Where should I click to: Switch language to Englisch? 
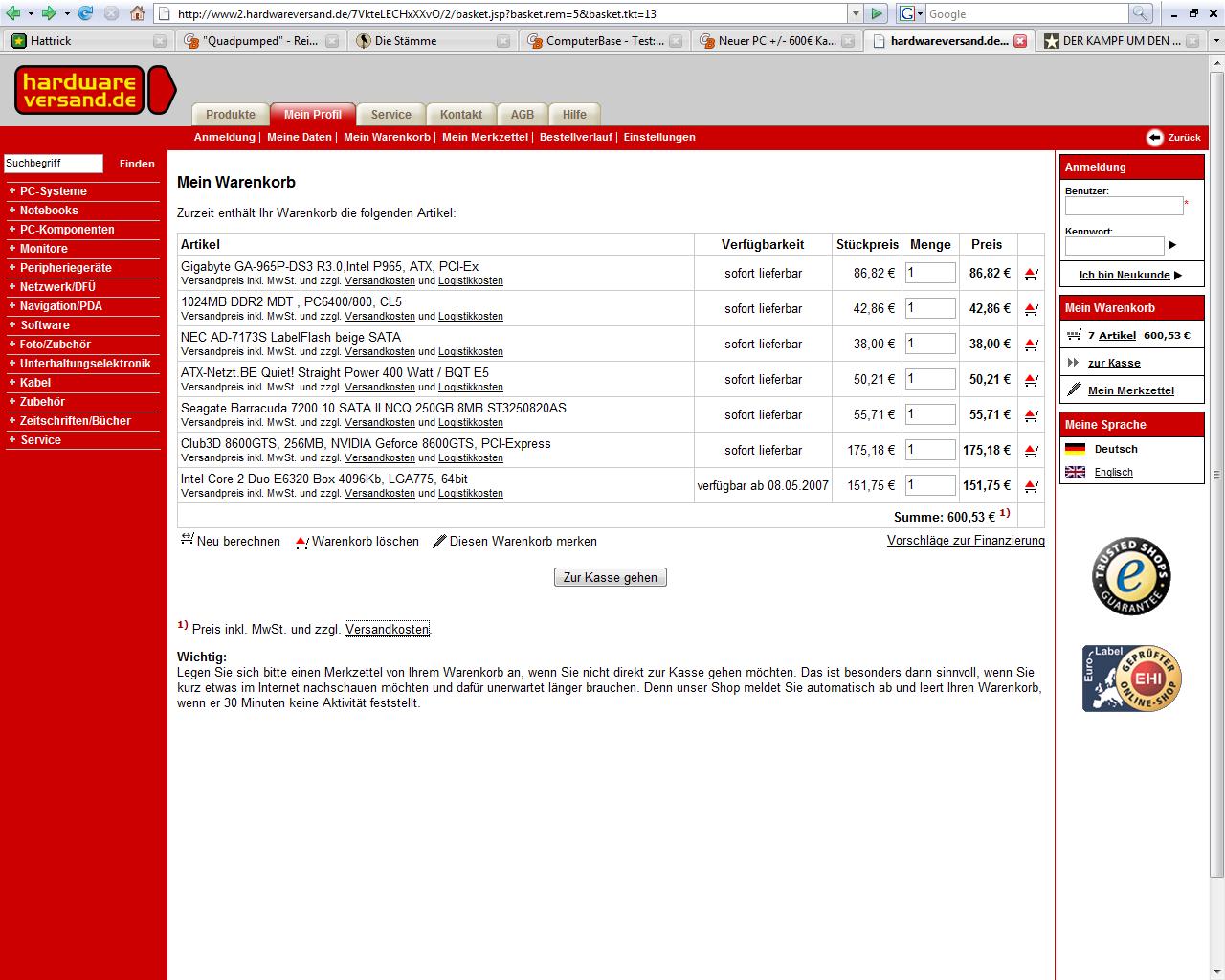1114,472
